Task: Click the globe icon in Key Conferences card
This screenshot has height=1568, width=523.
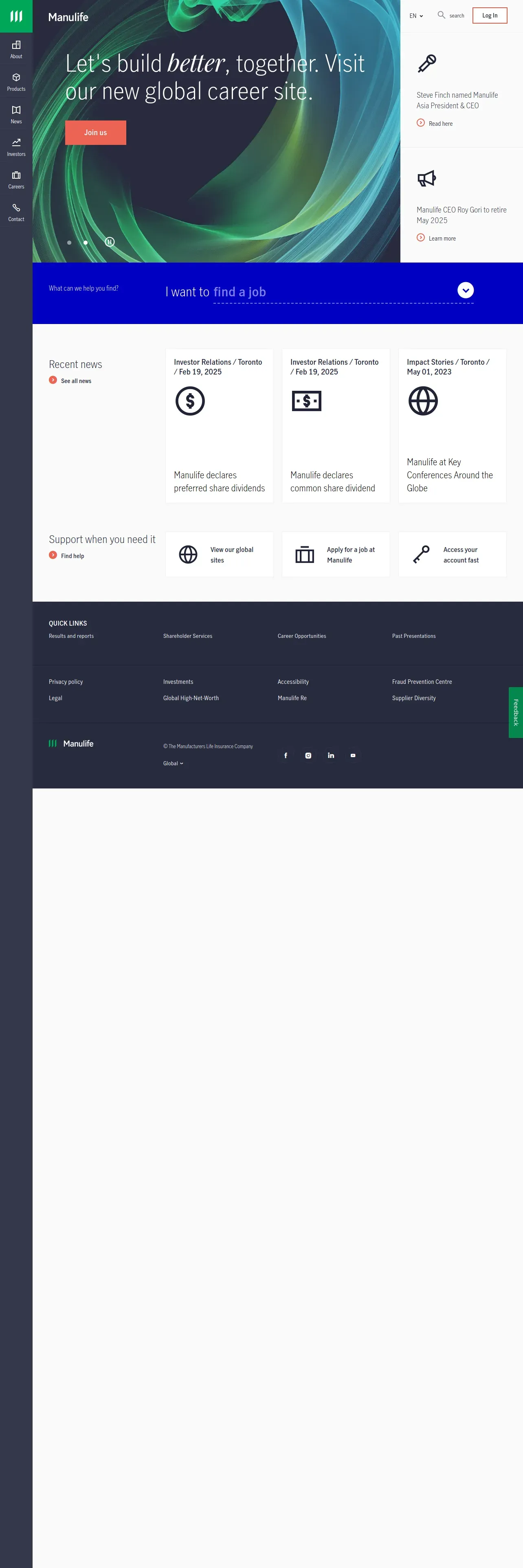Action: [x=422, y=401]
